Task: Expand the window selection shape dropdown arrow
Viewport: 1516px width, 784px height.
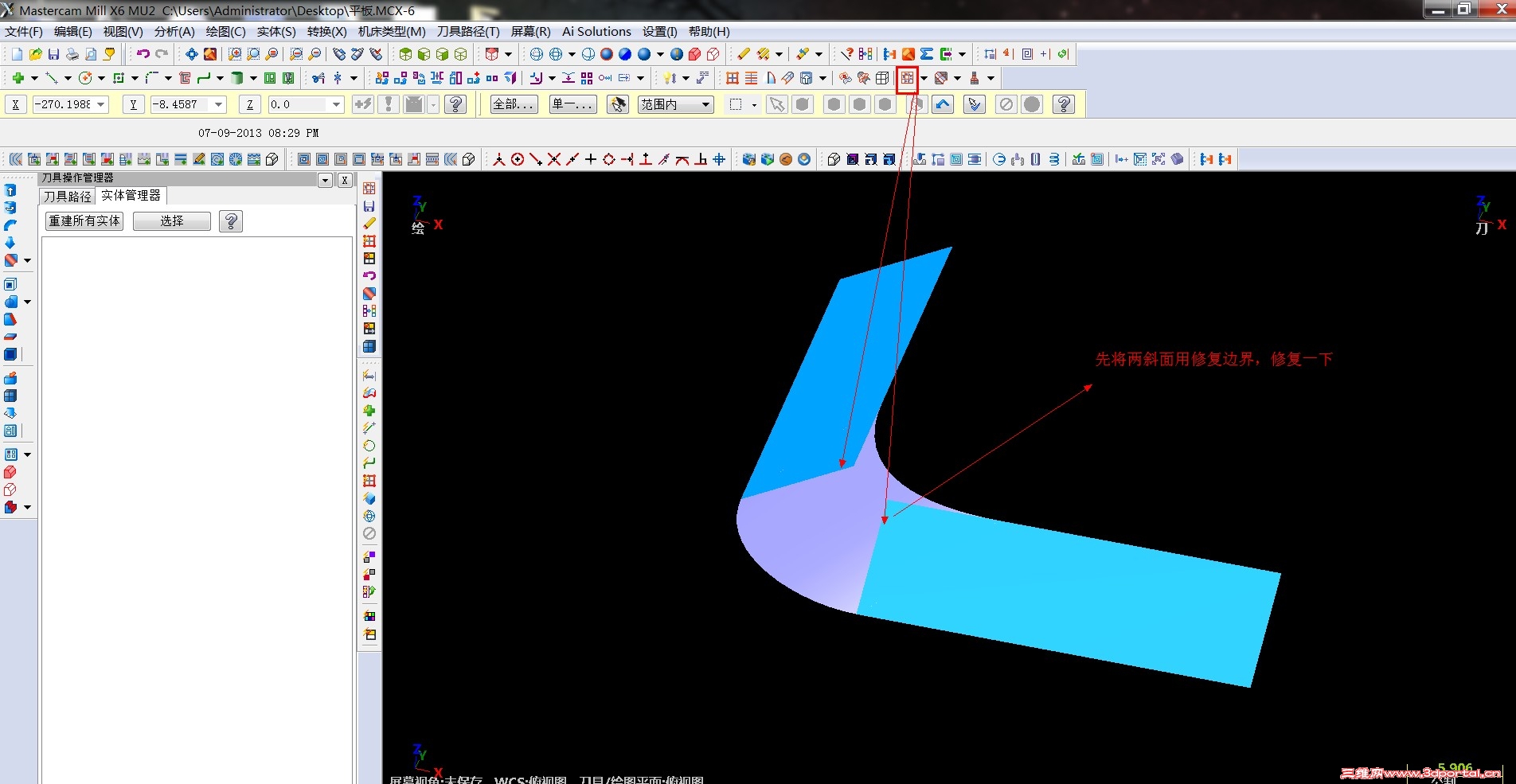Action: (x=754, y=104)
